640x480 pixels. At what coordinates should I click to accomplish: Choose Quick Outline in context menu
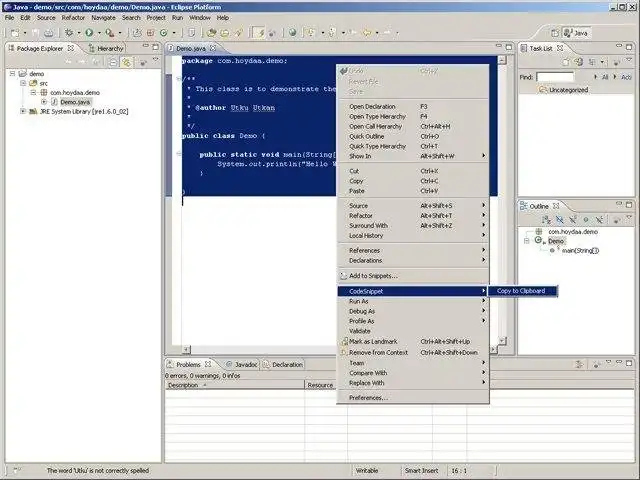413,136
